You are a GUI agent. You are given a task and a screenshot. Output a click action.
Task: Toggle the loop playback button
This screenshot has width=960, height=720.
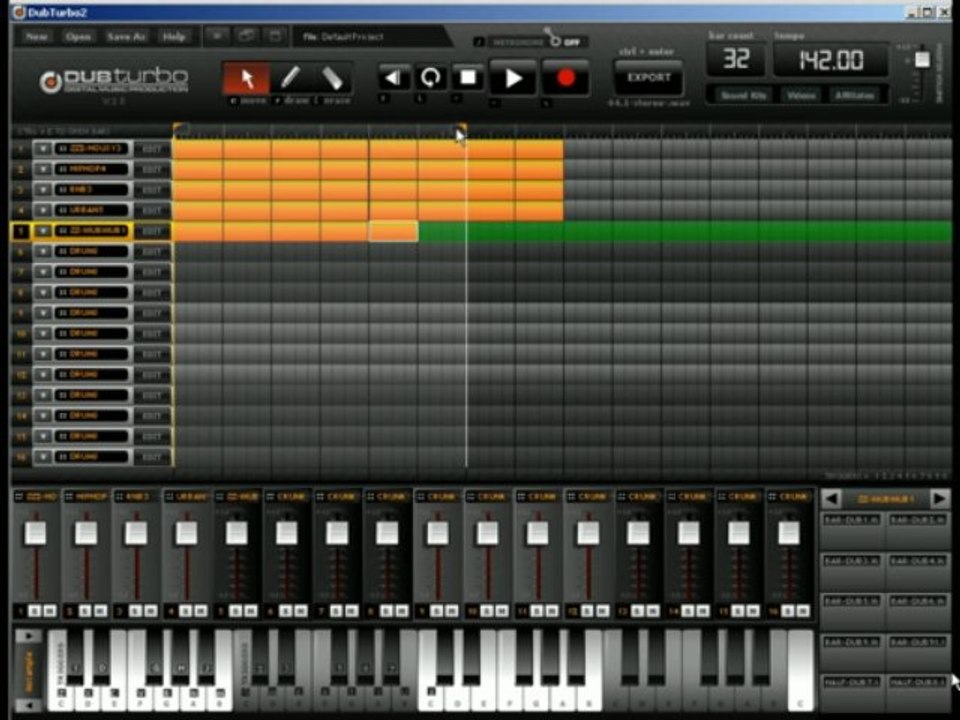coord(431,78)
